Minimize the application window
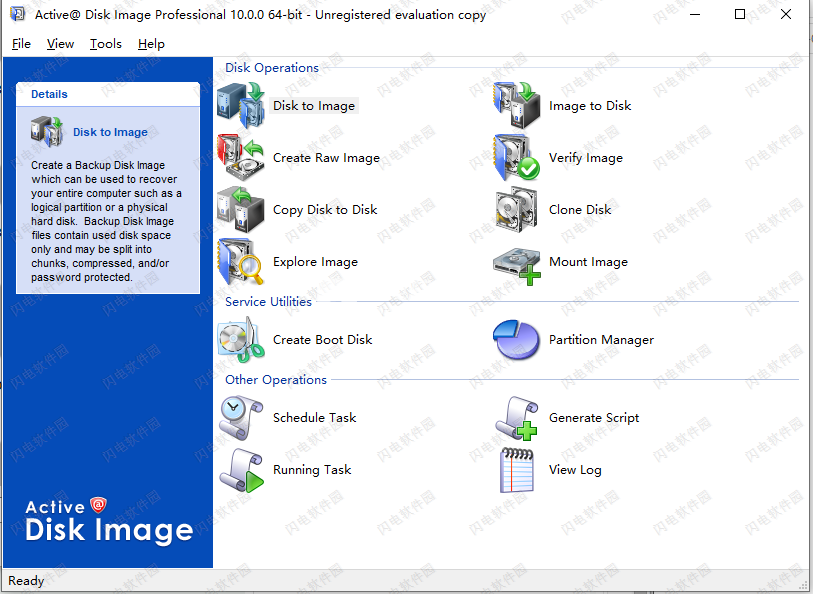The width and height of the screenshot is (813, 594). (695, 15)
